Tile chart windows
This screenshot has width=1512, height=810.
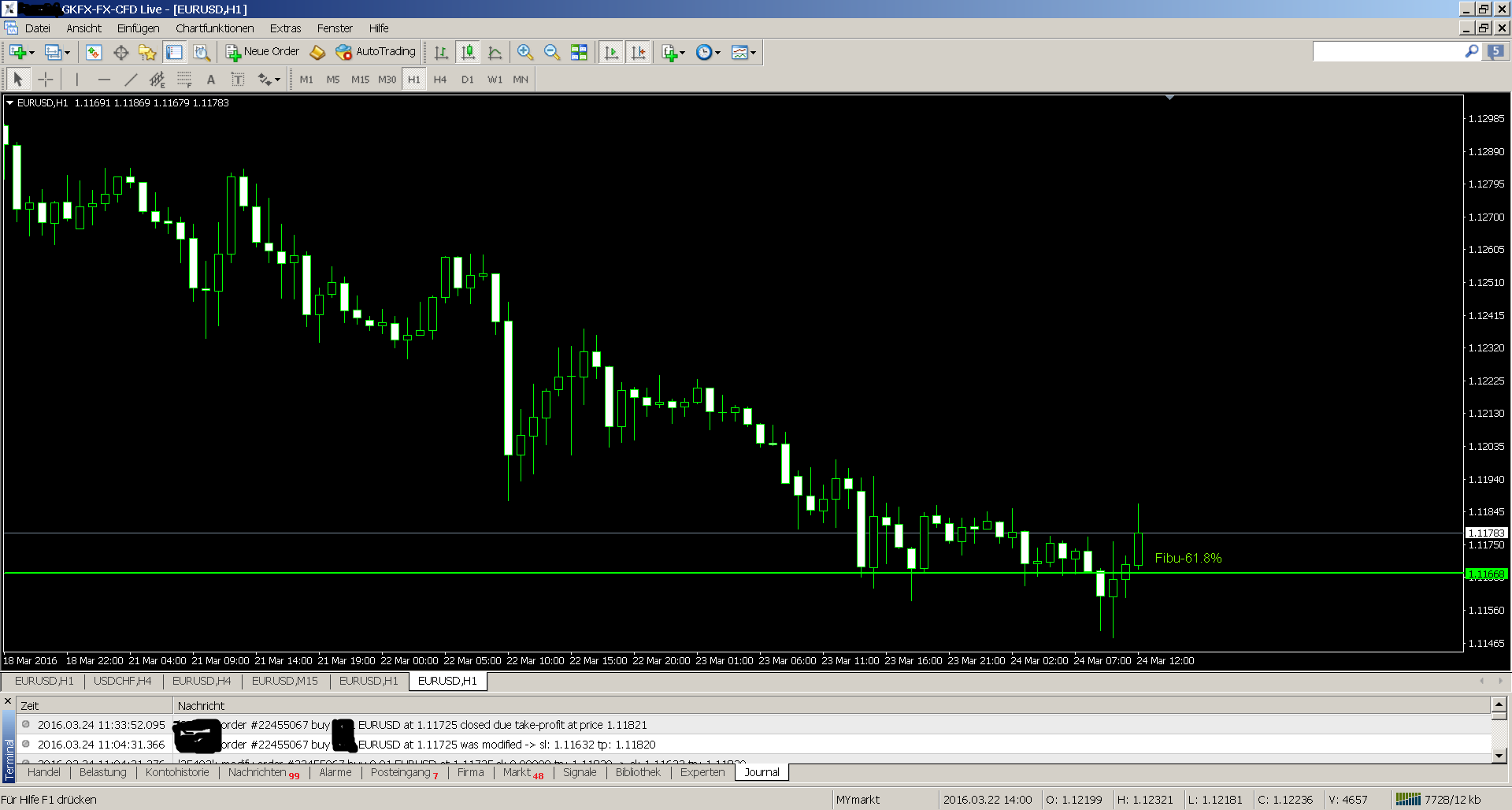pyautogui.click(x=580, y=52)
